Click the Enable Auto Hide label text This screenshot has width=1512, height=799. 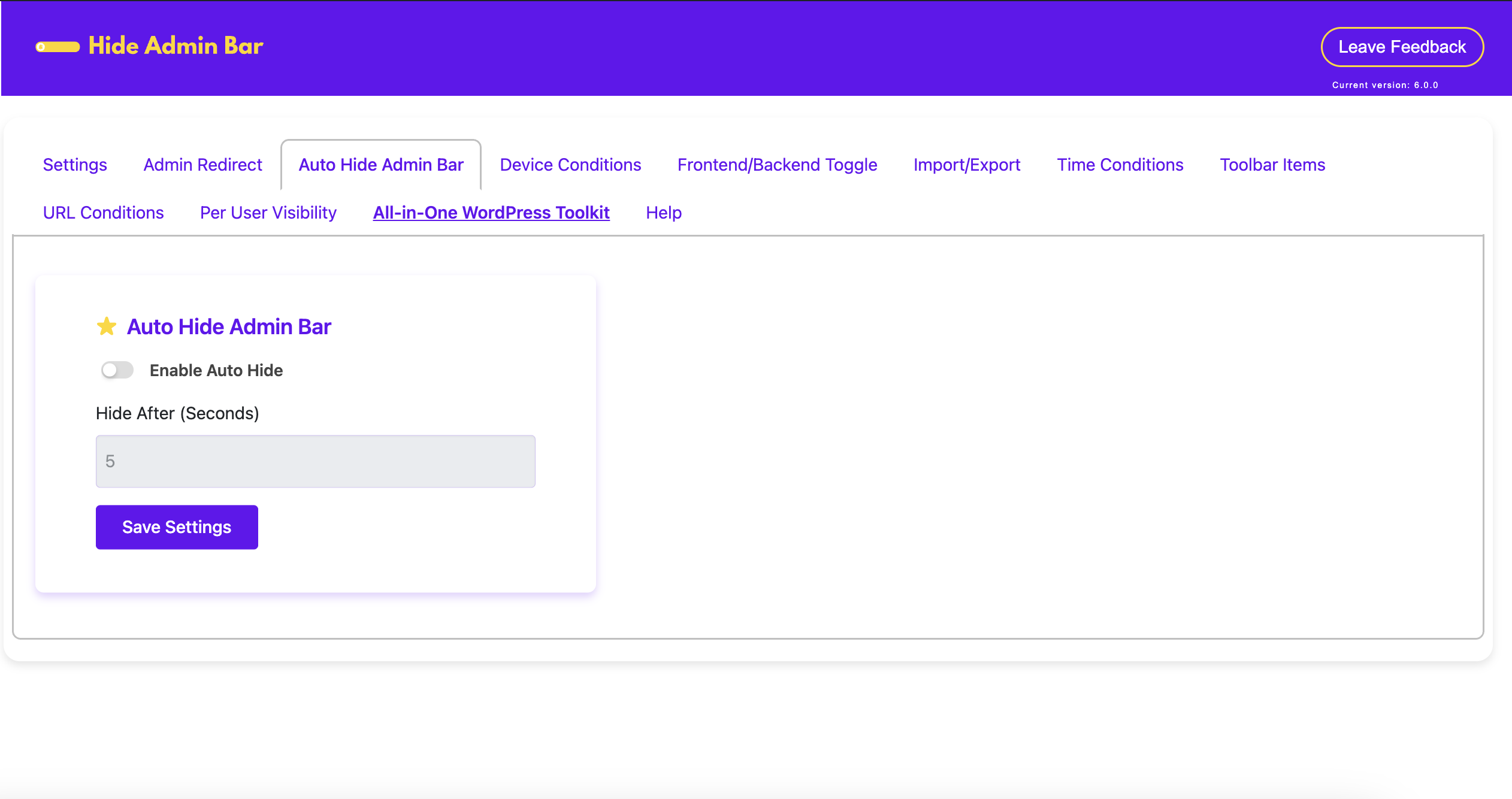coord(216,370)
